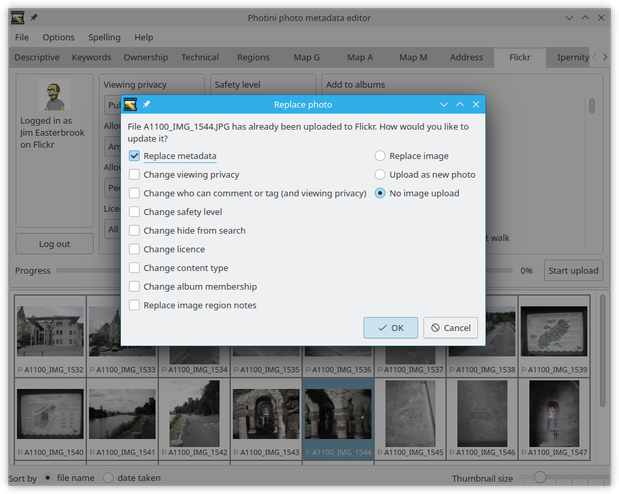Open the Help menu
619x494 pixels.
(x=143, y=37)
